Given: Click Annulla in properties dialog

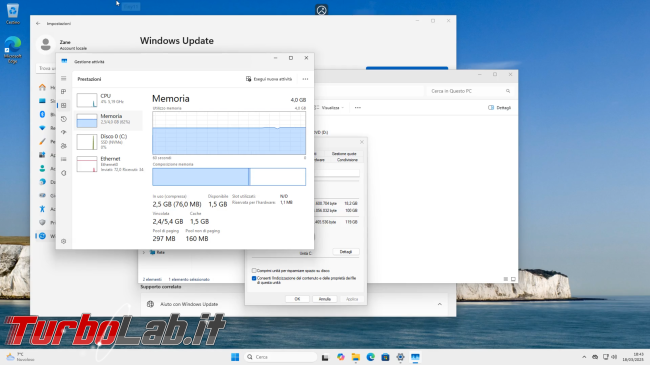Looking at the screenshot, I should (325, 299).
